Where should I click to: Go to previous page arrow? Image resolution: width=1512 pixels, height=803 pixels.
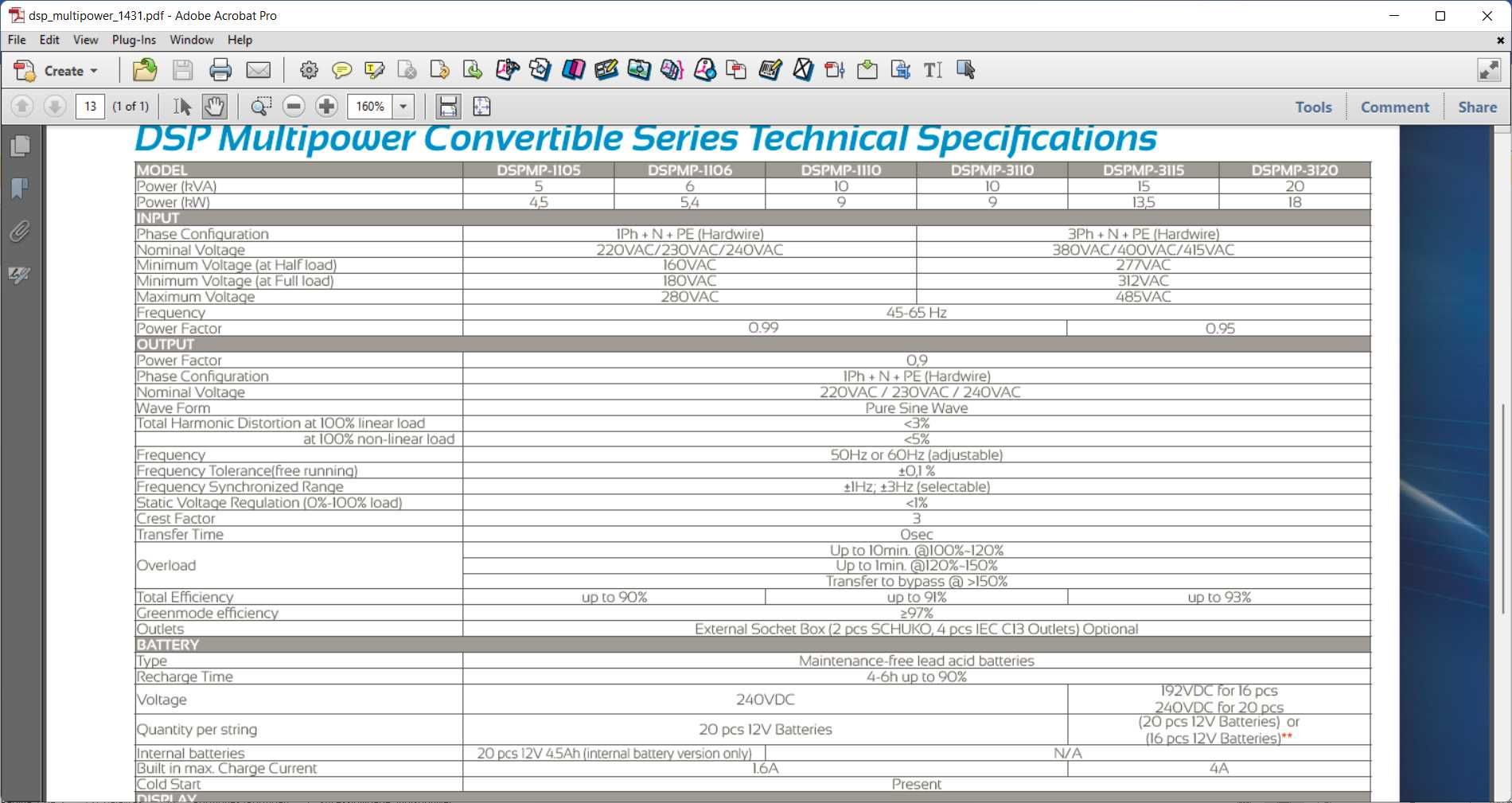(x=22, y=106)
